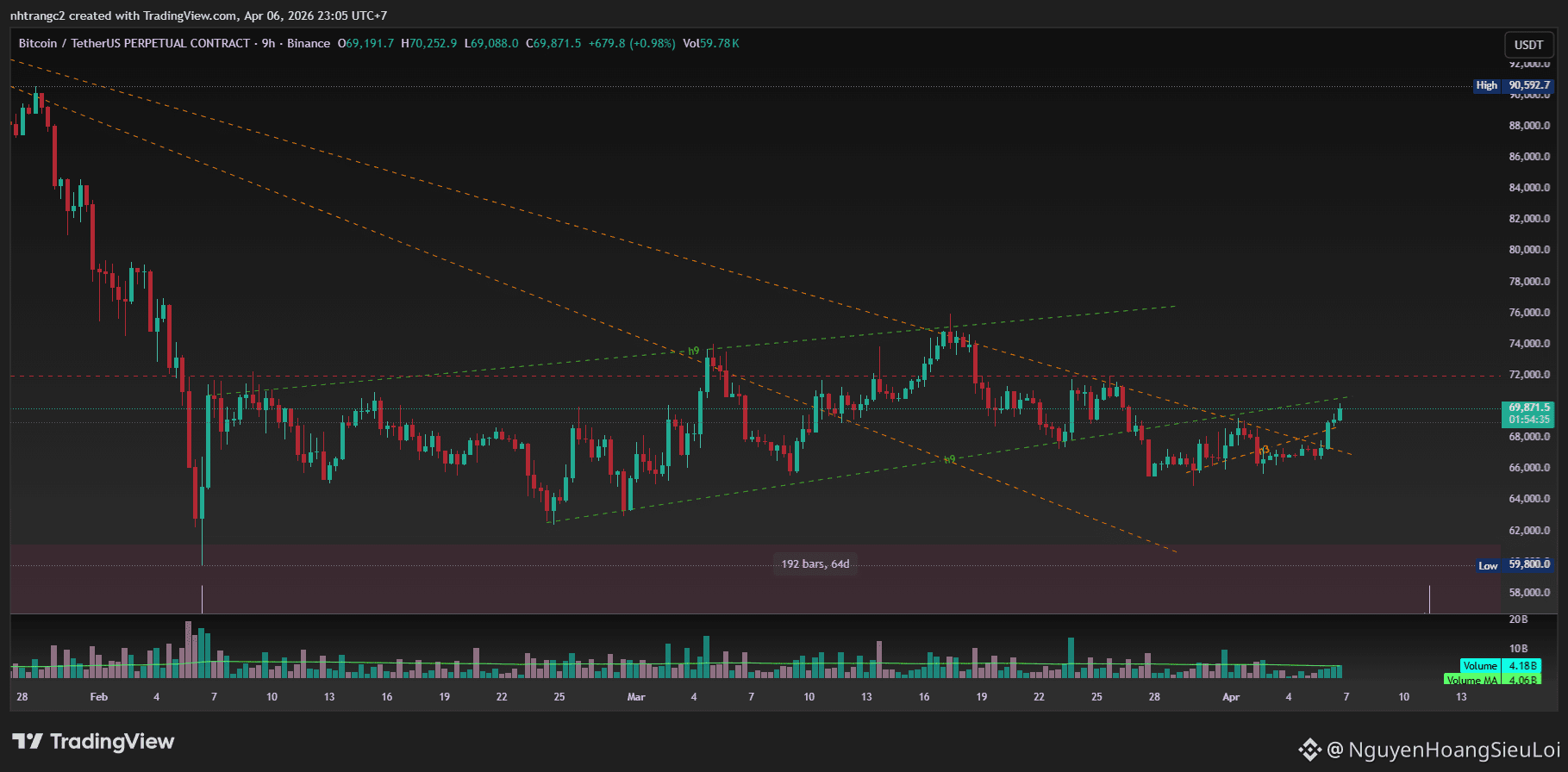Click the Feb date on time axis
This screenshot has height=772, width=1568.
pyautogui.click(x=99, y=697)
